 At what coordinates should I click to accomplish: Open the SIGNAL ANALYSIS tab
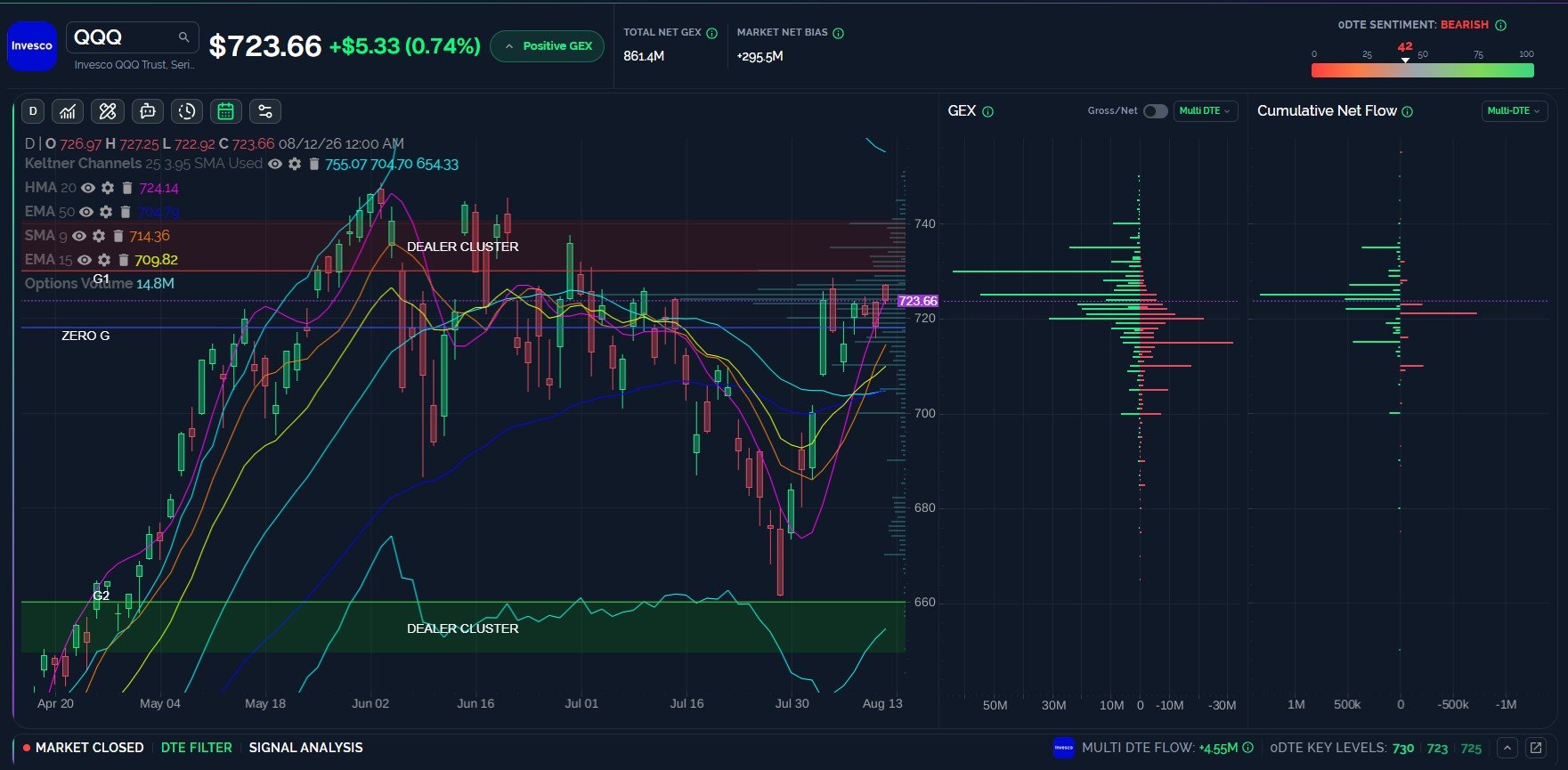pos(305,748)
